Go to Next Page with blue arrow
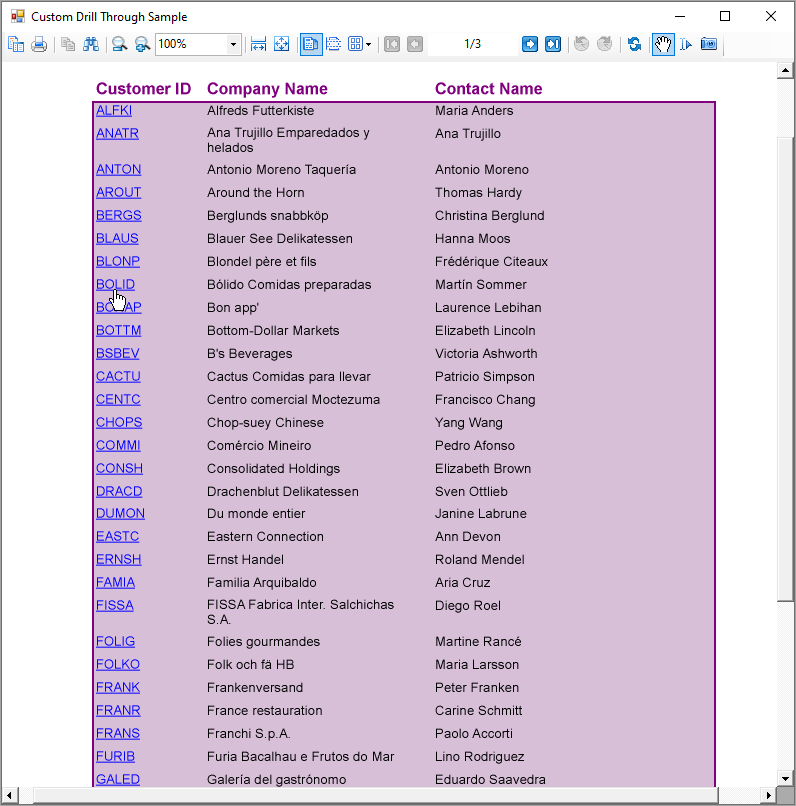Screen dimensions: 796x806 pos(530,44)
